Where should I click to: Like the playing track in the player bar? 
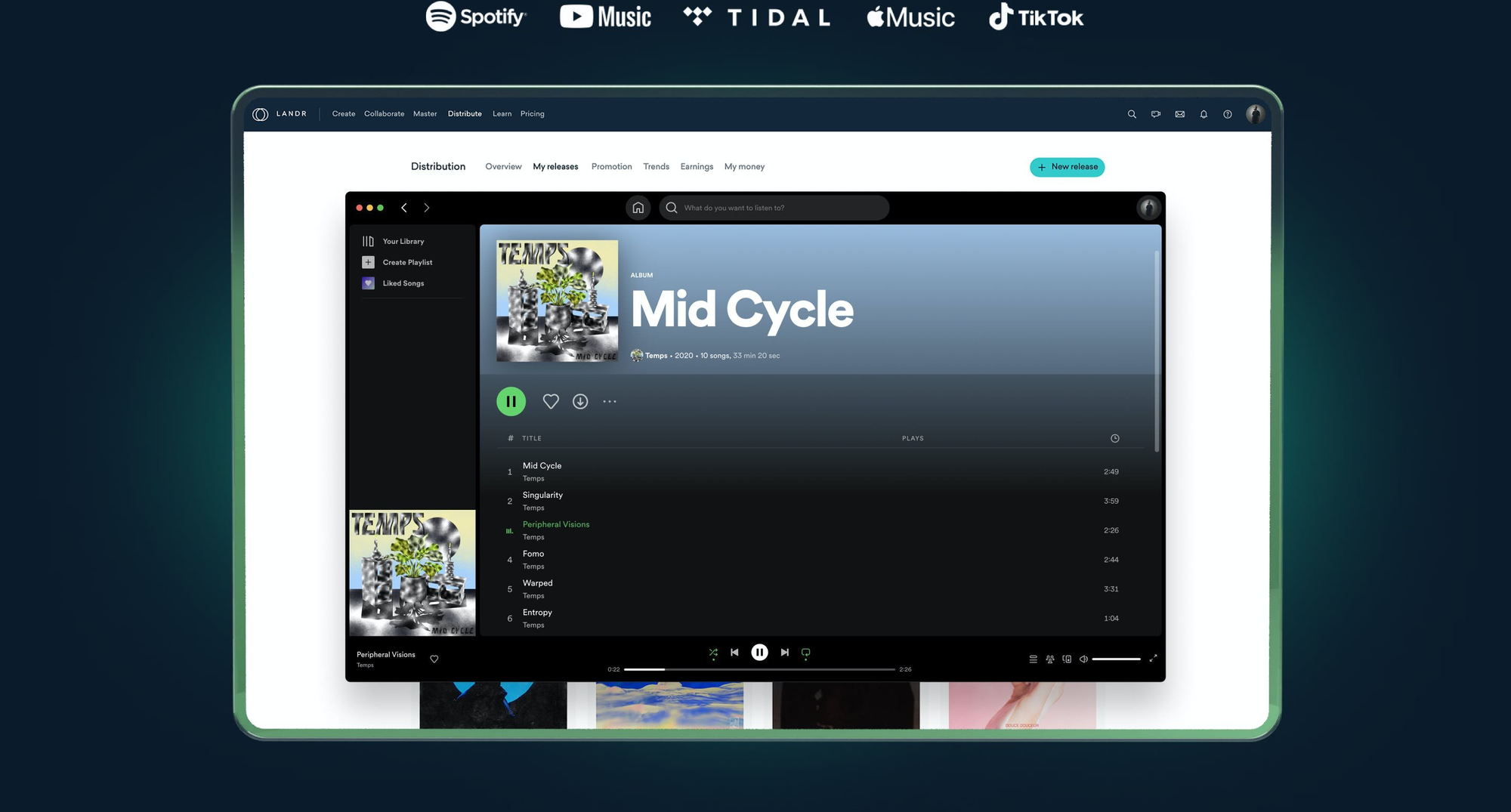(434, 659)
